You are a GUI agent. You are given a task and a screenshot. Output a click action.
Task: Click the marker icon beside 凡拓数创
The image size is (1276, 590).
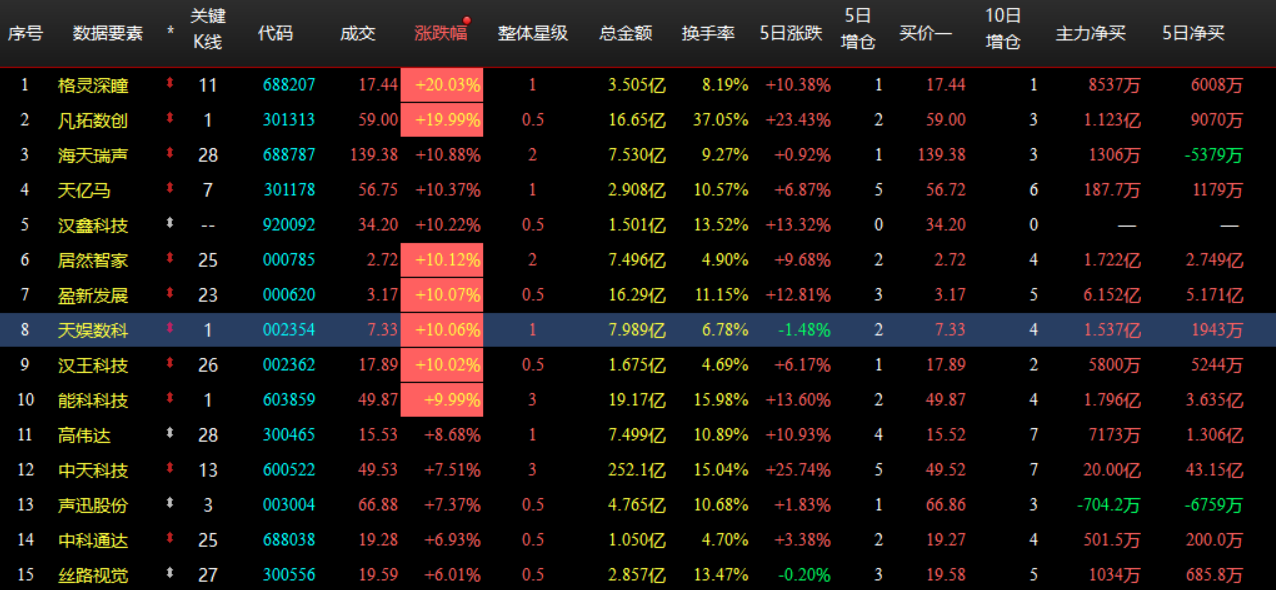pyautogui.click(x=169, y=119)
